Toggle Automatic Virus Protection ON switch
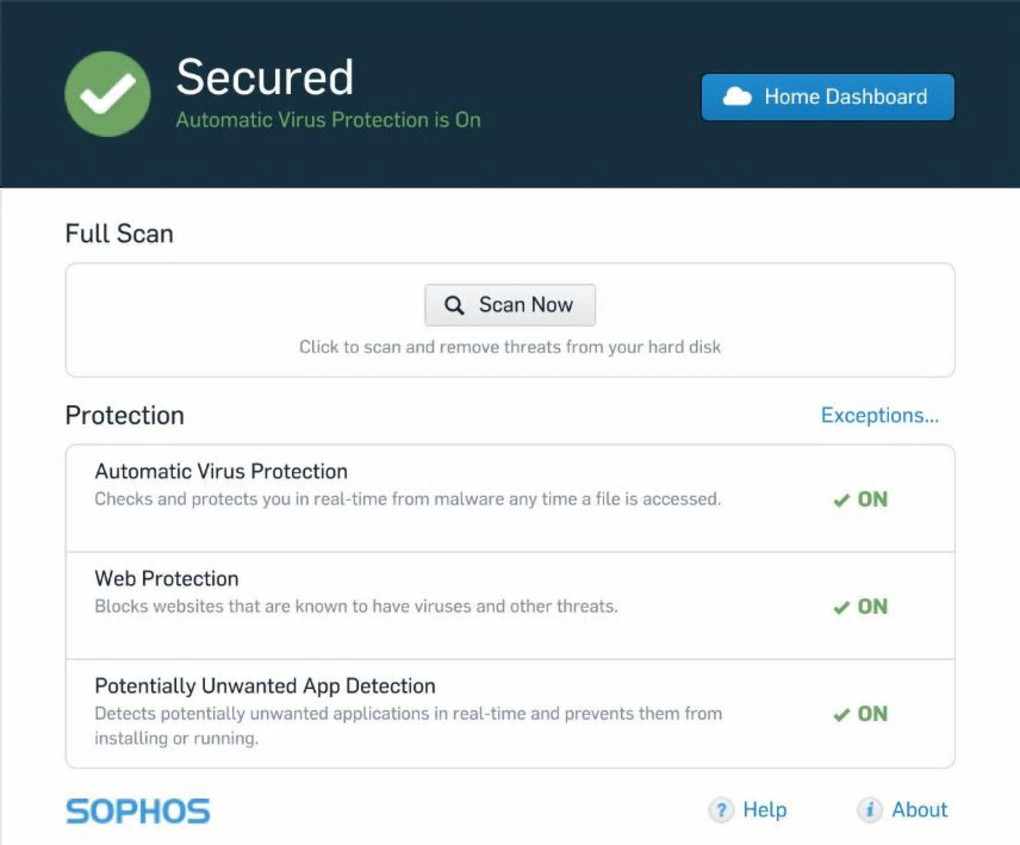 tap(860, 499)
